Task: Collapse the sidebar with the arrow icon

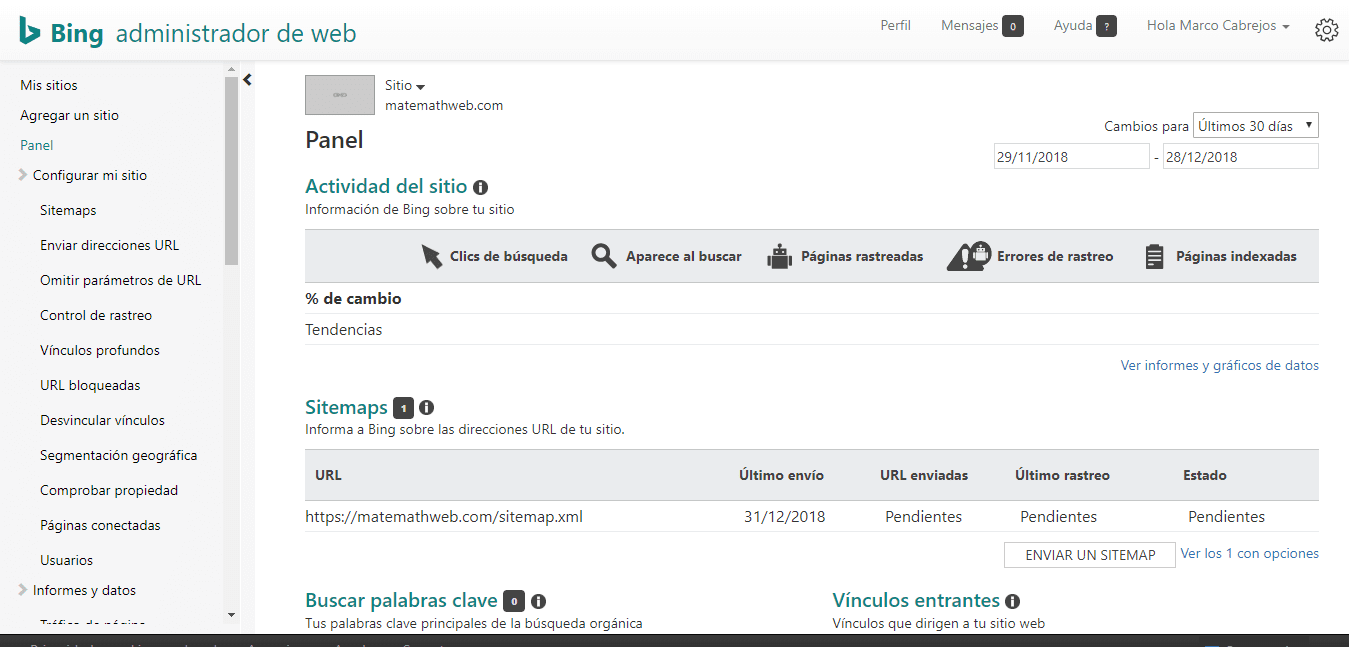Action: 247,79
